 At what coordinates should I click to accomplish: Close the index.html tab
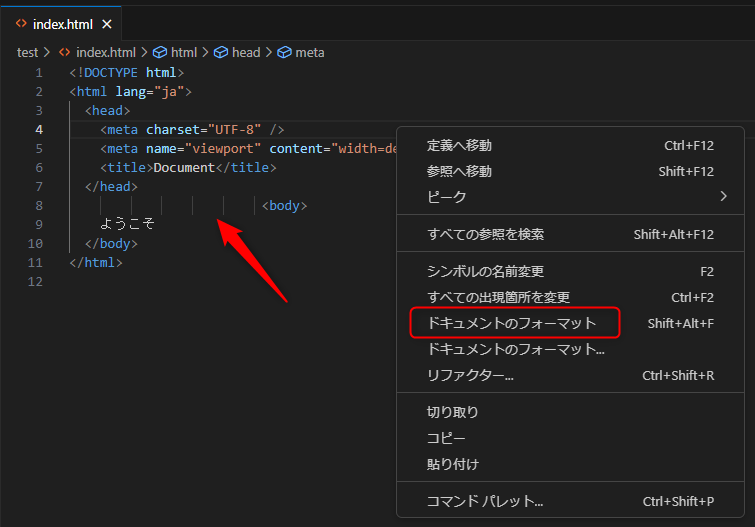(x=107, y=23)
